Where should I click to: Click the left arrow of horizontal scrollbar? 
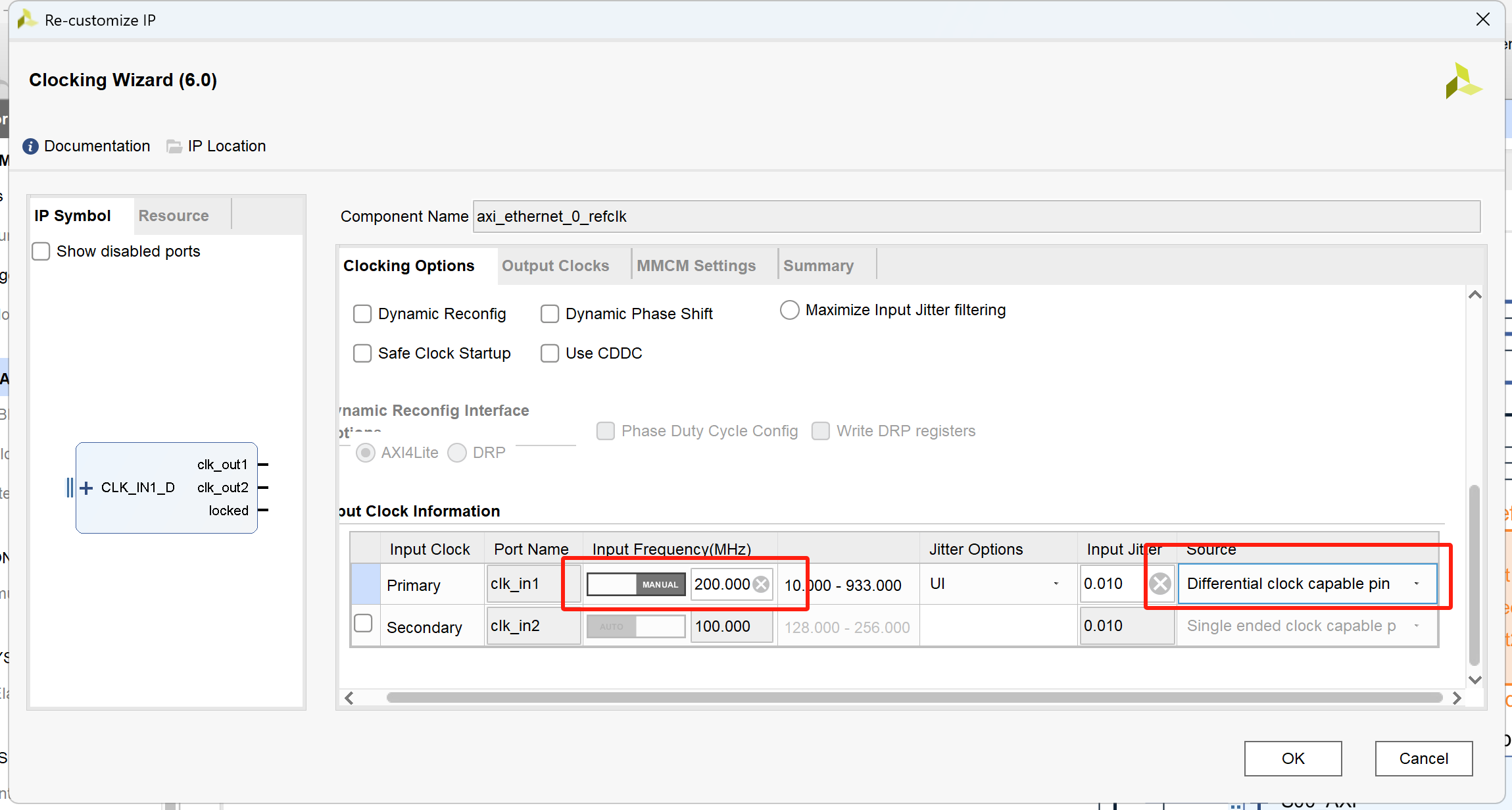point(349,698)
